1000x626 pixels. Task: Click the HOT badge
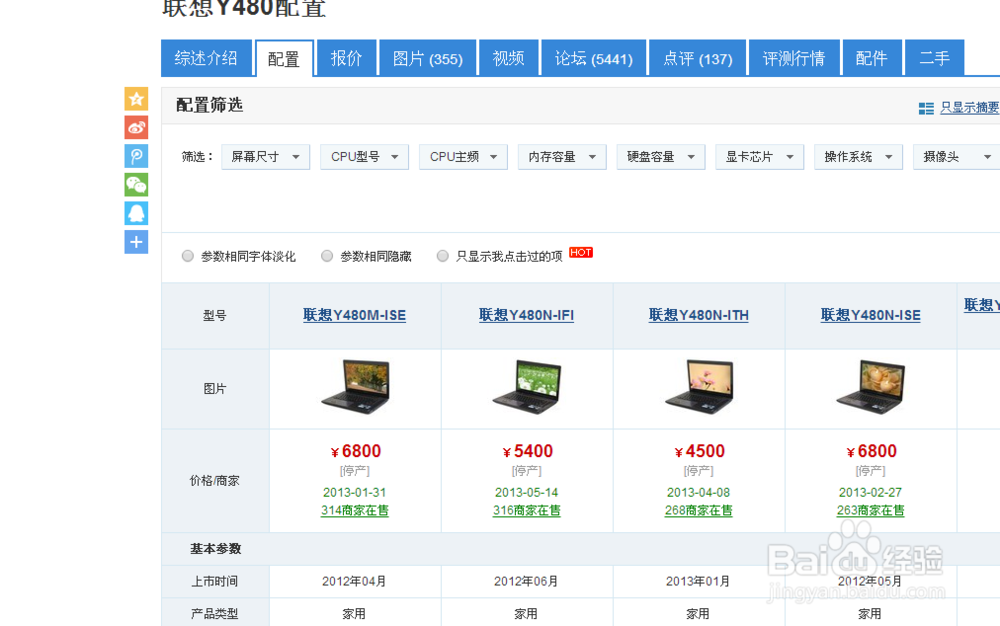point(580,252)
